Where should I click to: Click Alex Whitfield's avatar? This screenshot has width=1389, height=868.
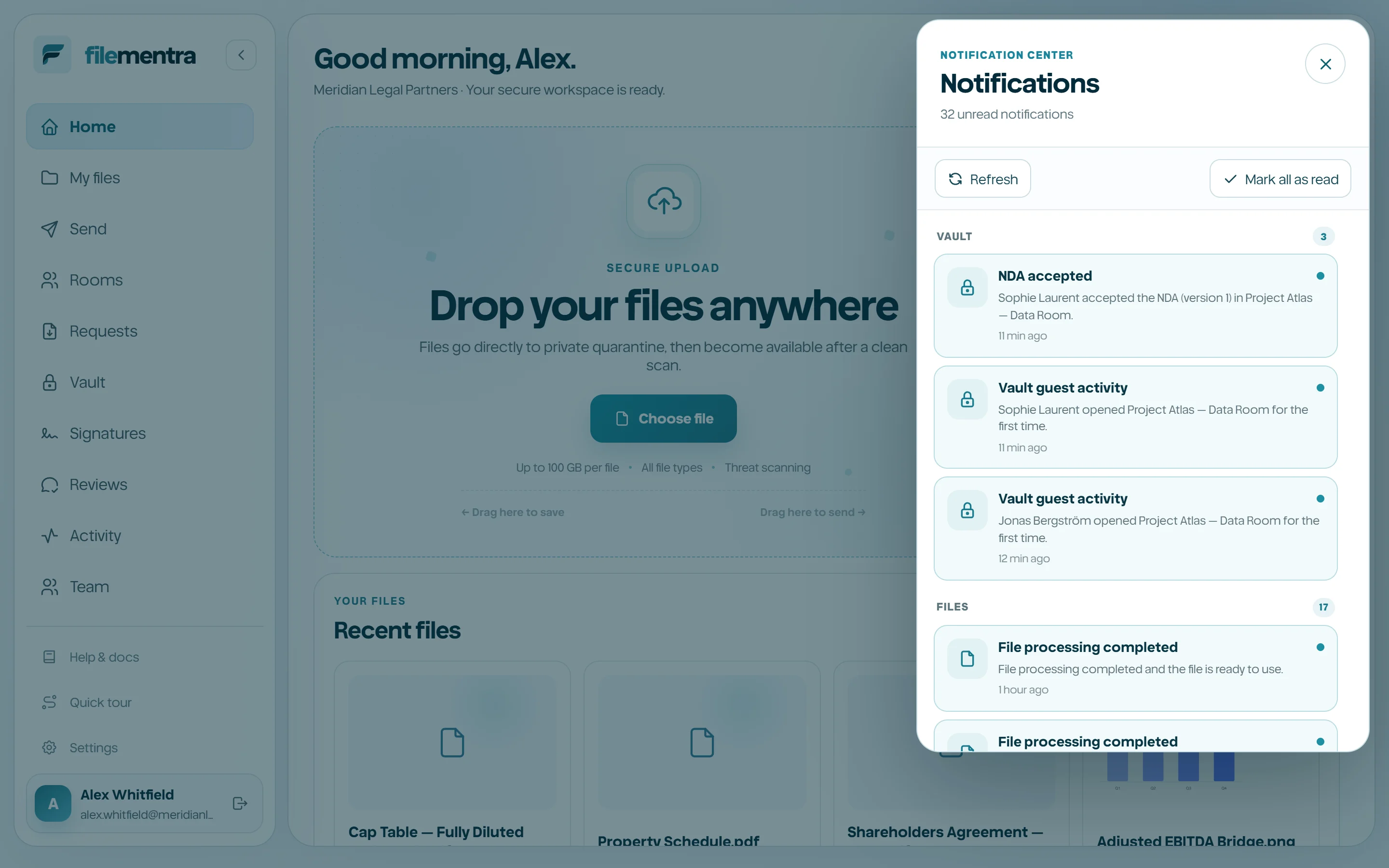(x=53, y=803)
